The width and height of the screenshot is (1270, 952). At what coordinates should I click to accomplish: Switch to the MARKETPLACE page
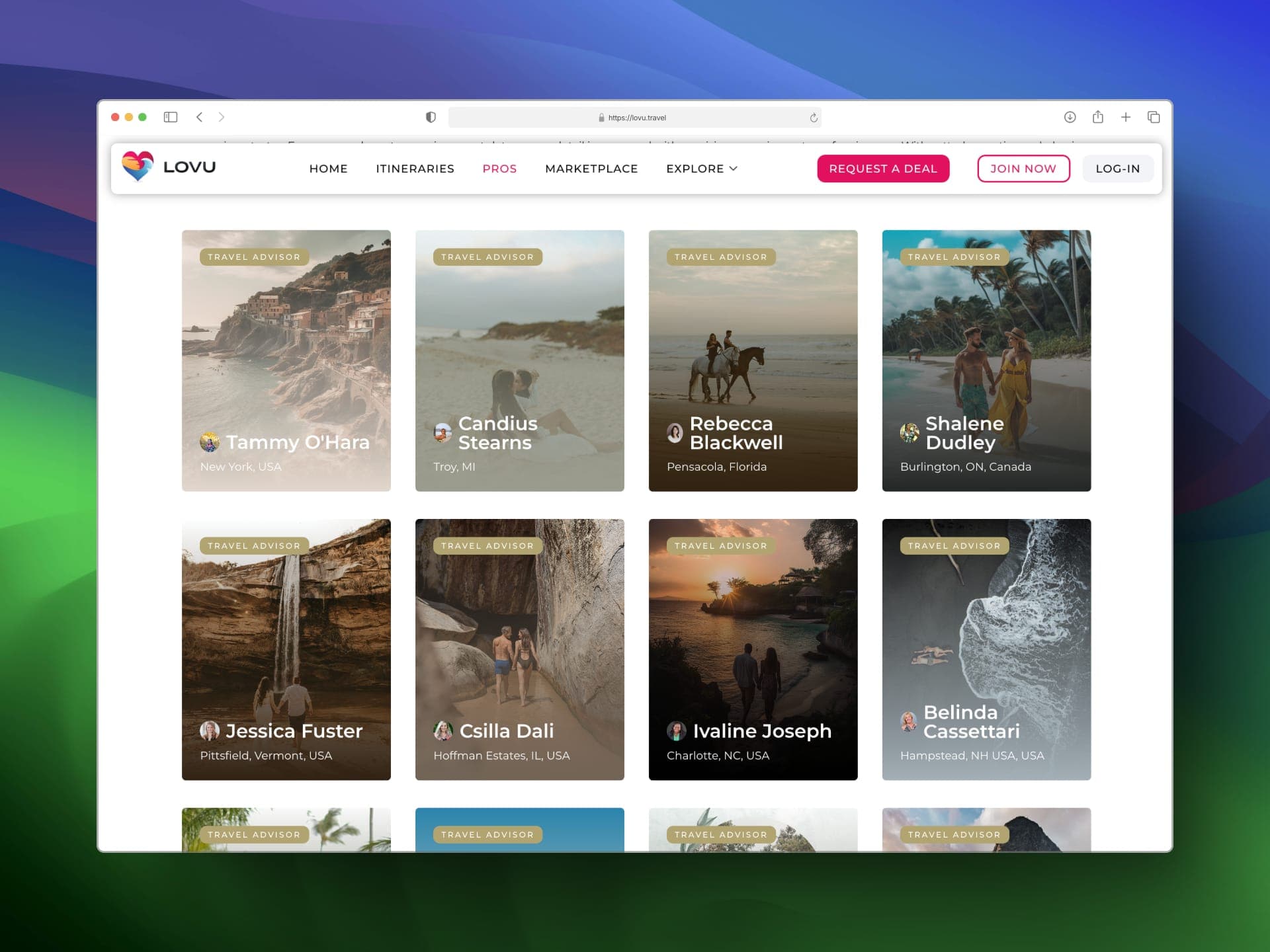(591, 169)
